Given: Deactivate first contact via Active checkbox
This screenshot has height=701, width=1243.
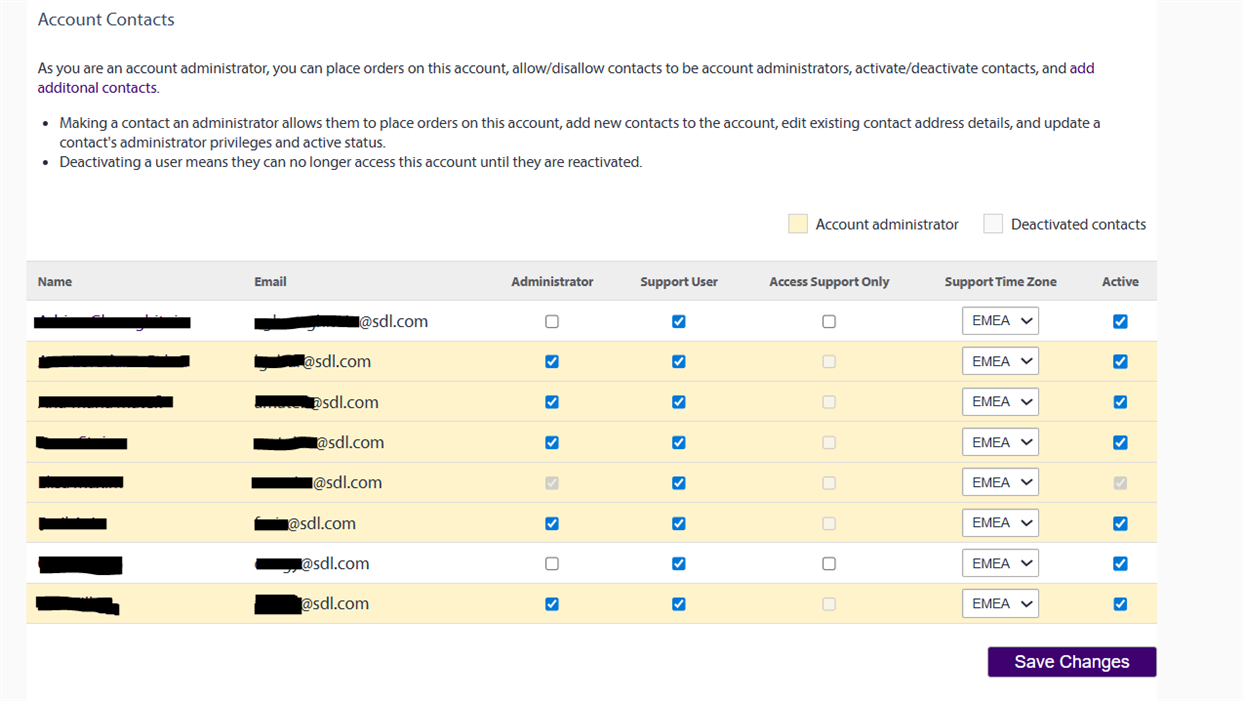Looking at the screenshot, I should coord(1120,322).
